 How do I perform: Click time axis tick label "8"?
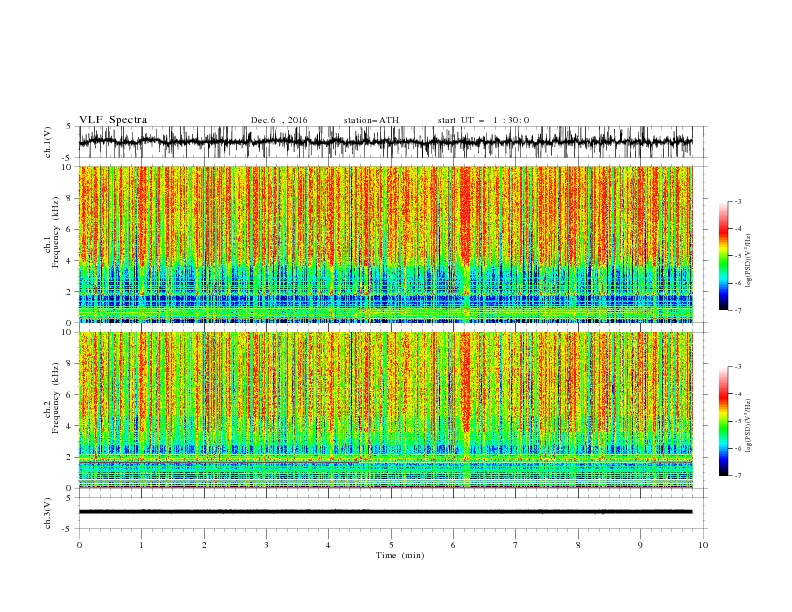[x=578, y=545]
